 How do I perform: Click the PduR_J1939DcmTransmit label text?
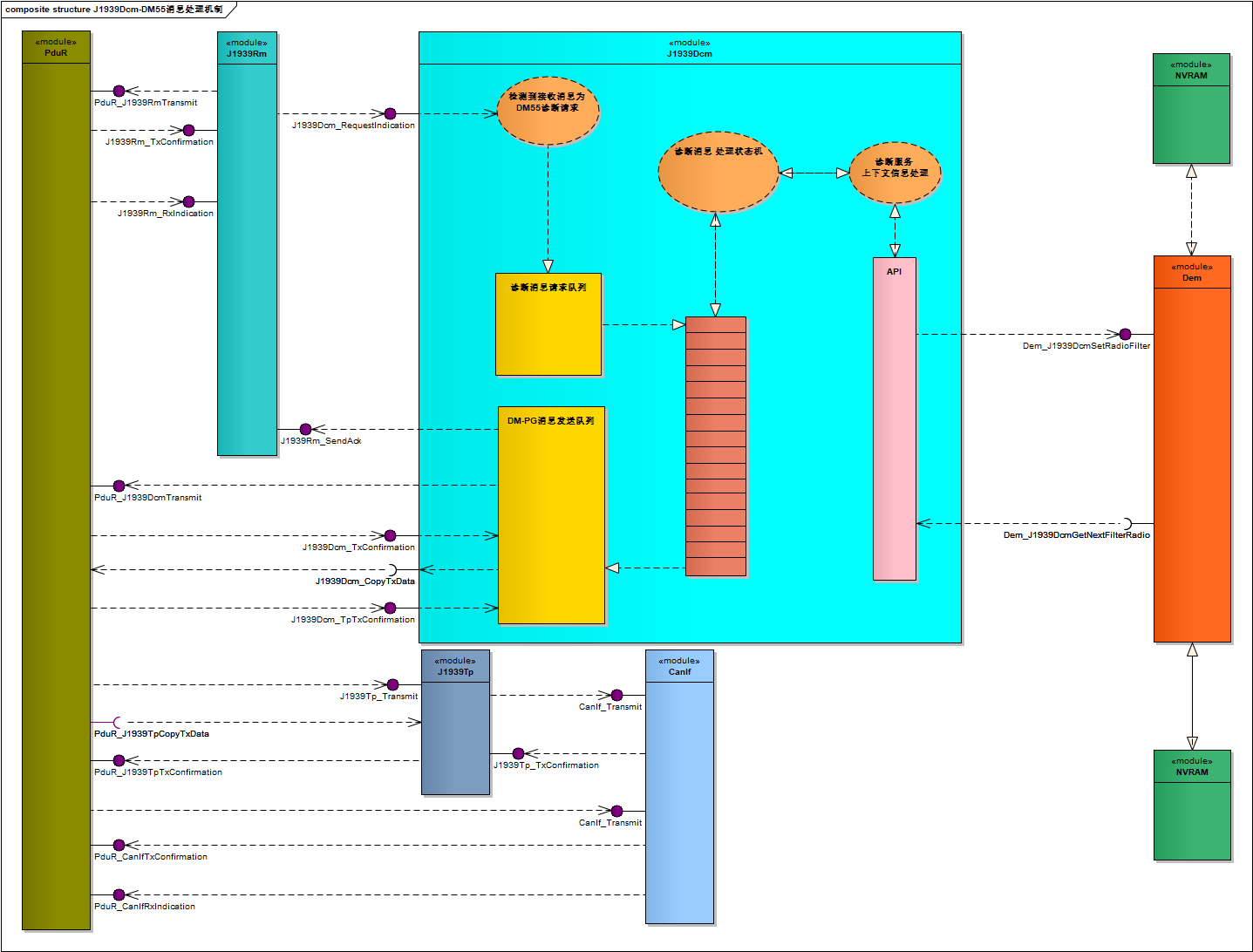[147, 498]
